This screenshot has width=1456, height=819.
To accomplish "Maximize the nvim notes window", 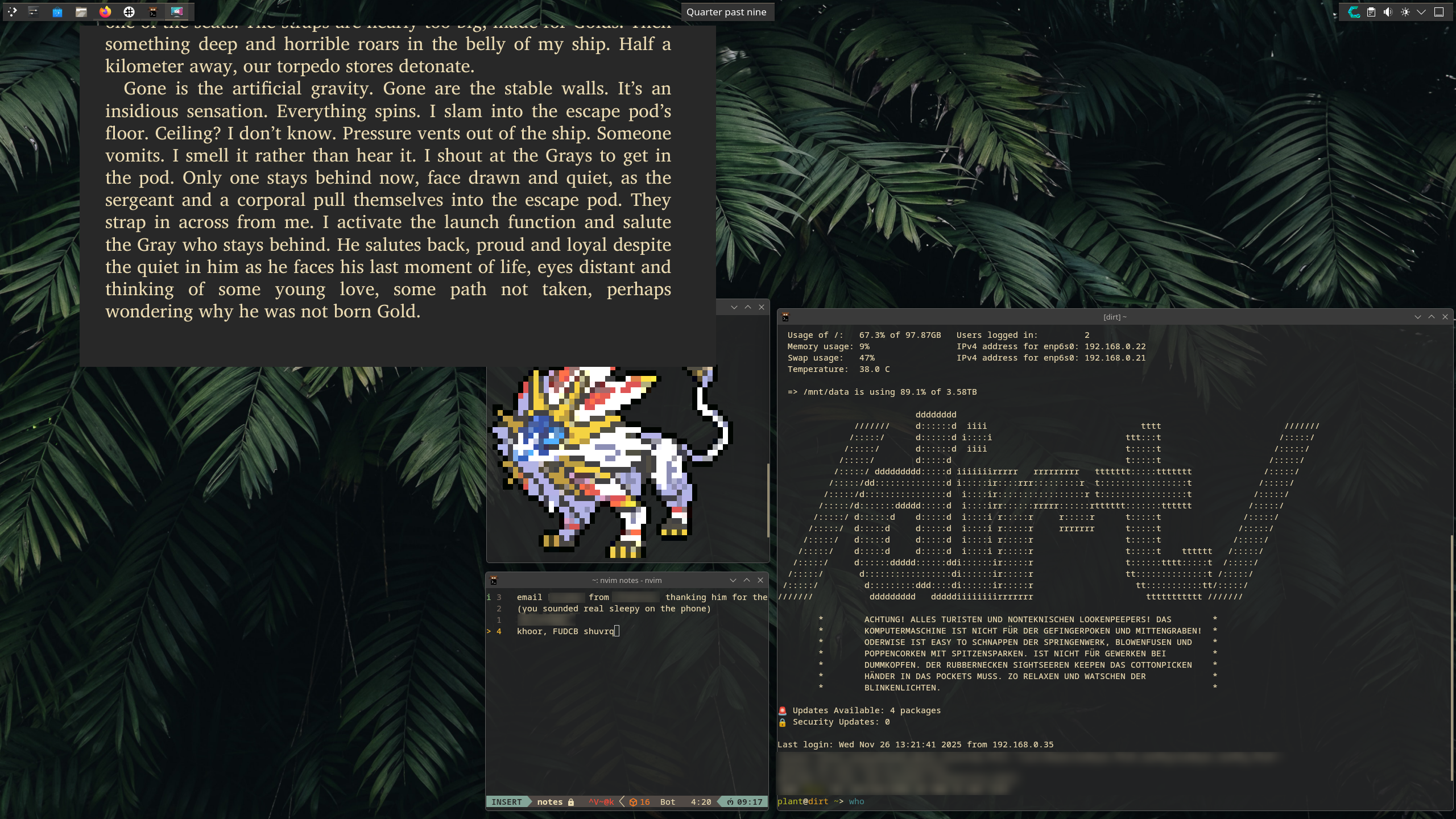I will 747,580.
